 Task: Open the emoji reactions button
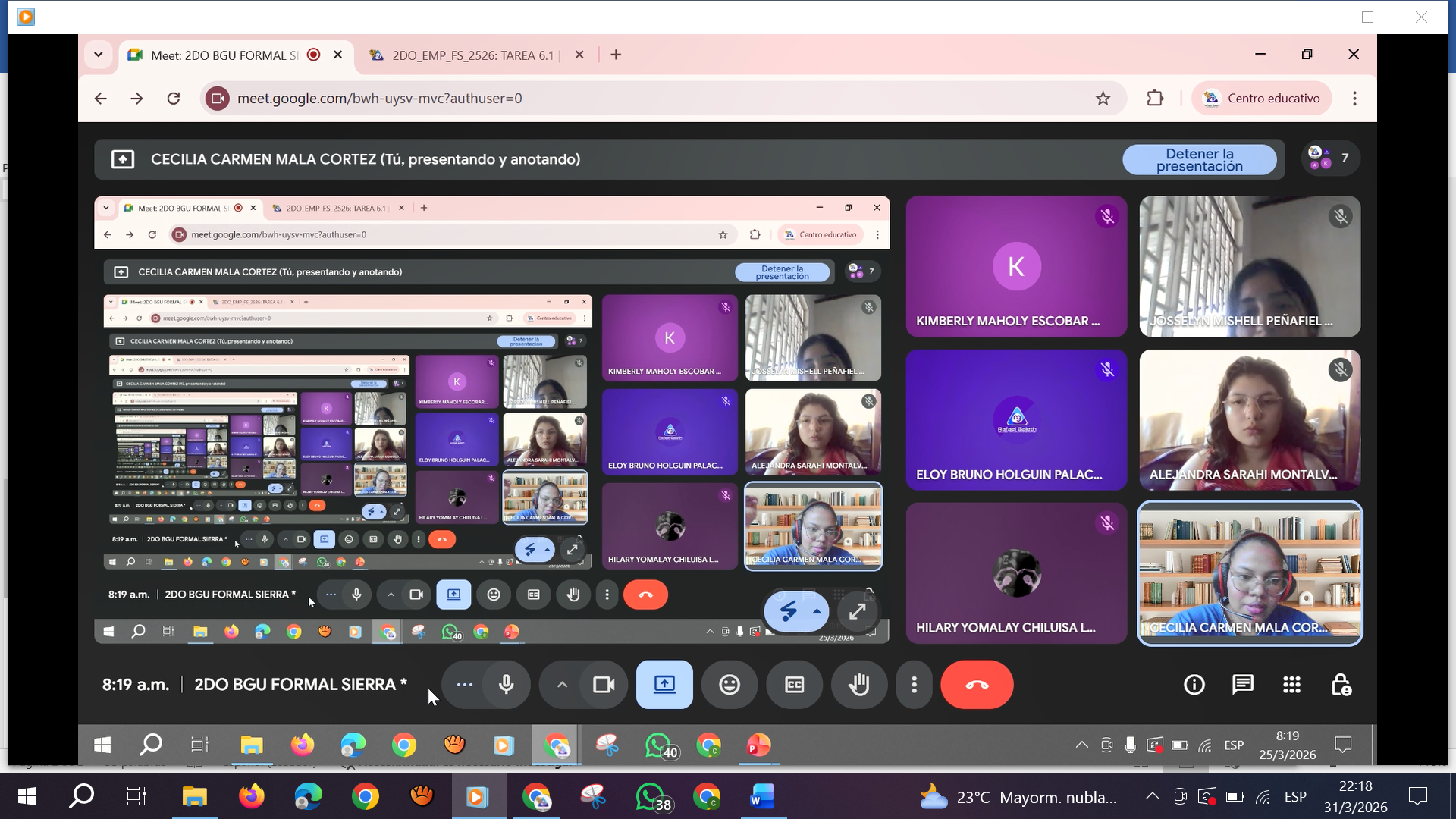tap(729, 685)
